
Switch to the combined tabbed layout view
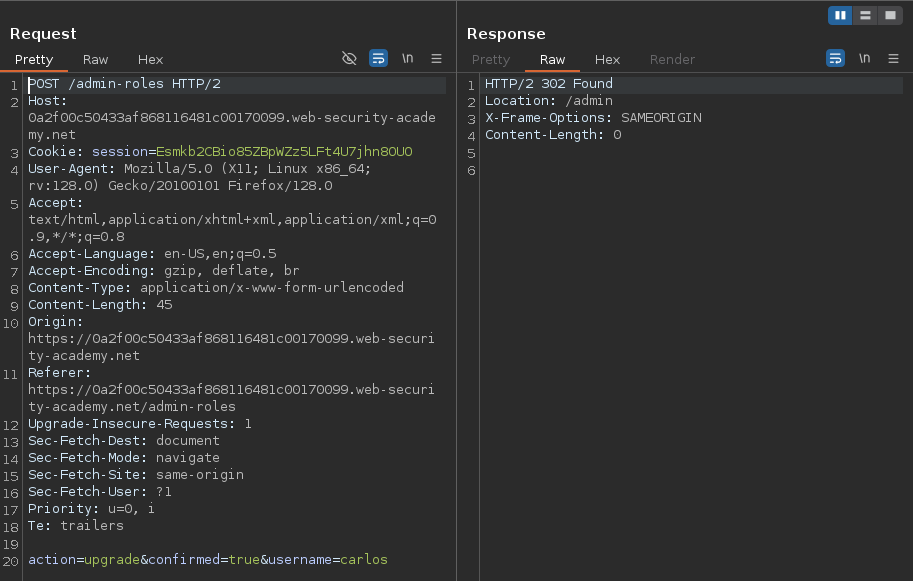tap(888, 15)
